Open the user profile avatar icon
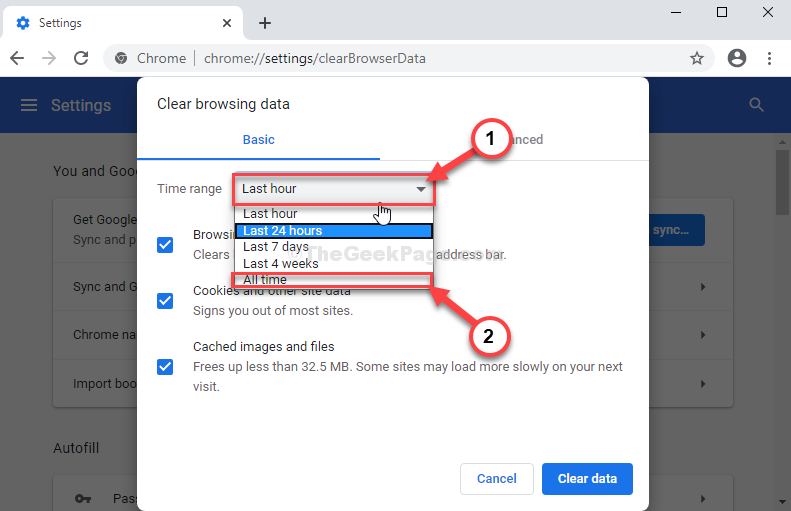 tap(737, 58)
